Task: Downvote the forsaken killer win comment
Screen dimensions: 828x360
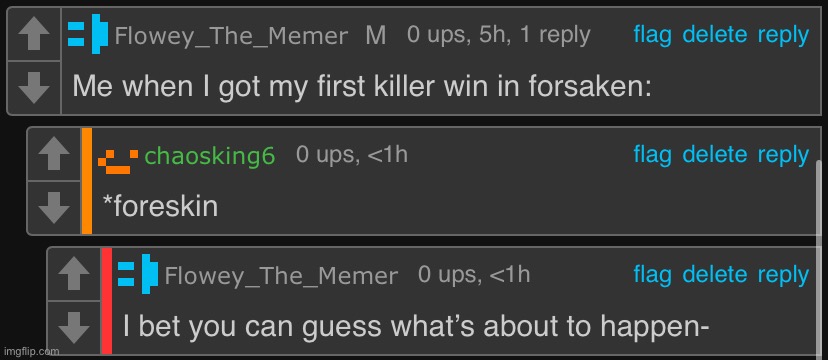Action: [34, 88]
